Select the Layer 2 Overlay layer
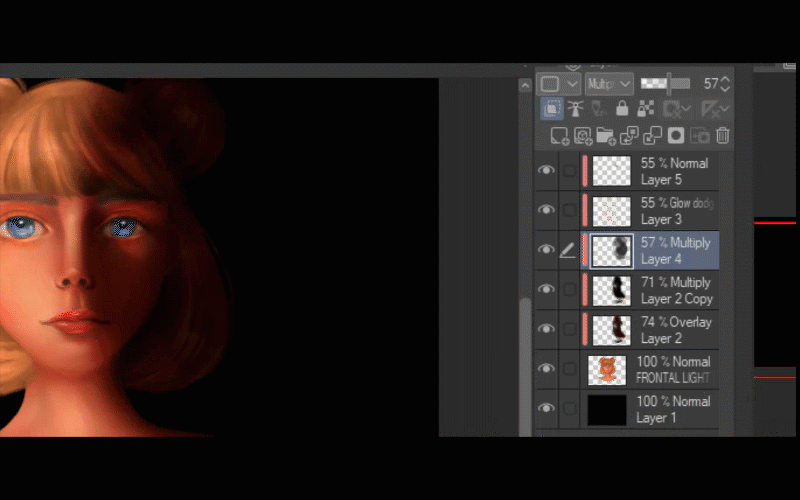The width and height of the screenshot is (800, 500). [675, 330]
